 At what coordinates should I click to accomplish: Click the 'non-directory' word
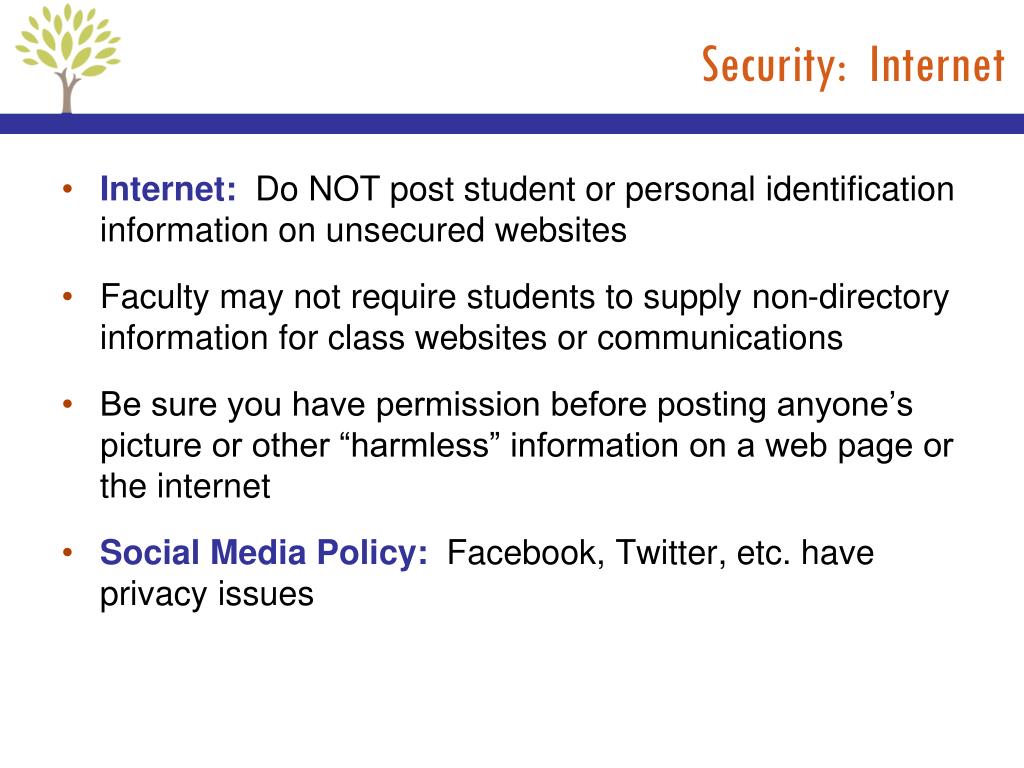point(850,297)
